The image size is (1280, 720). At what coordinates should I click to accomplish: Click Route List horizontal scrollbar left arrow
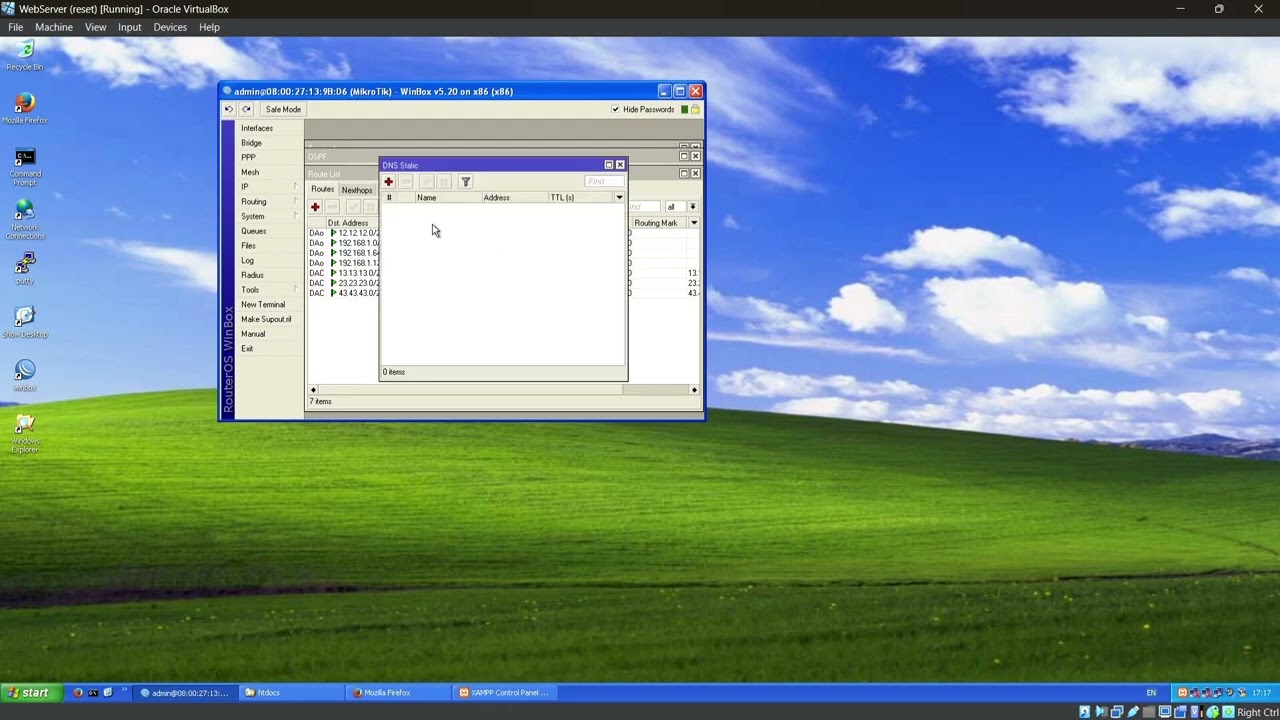[x=313, y=390]
